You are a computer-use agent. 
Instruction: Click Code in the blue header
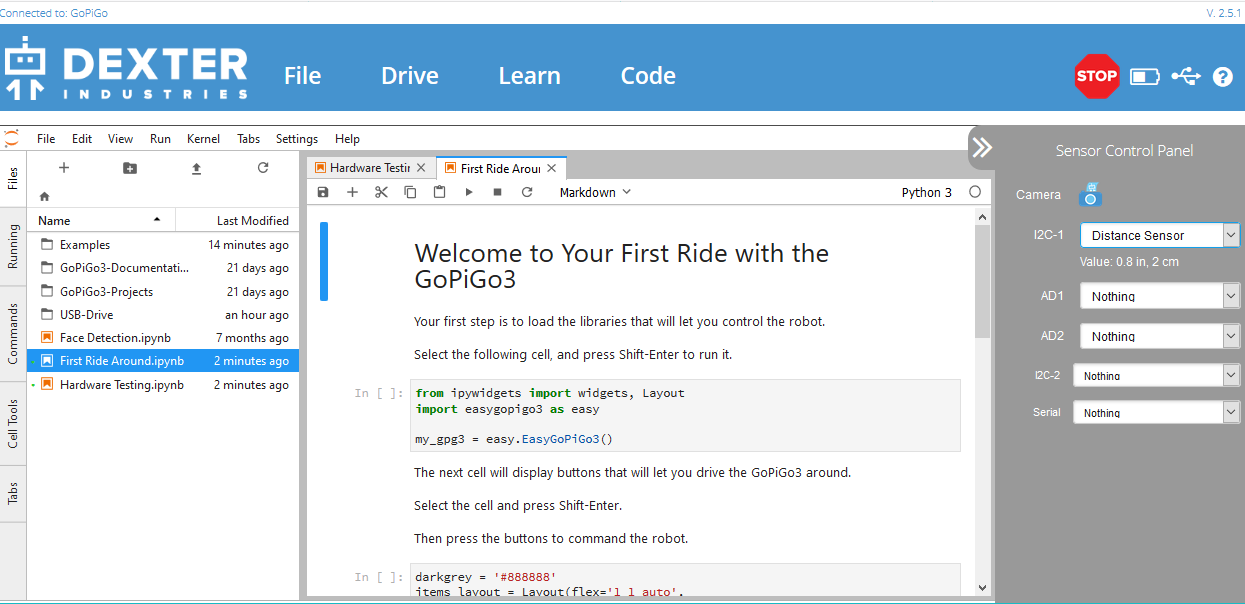click(648, 76)
